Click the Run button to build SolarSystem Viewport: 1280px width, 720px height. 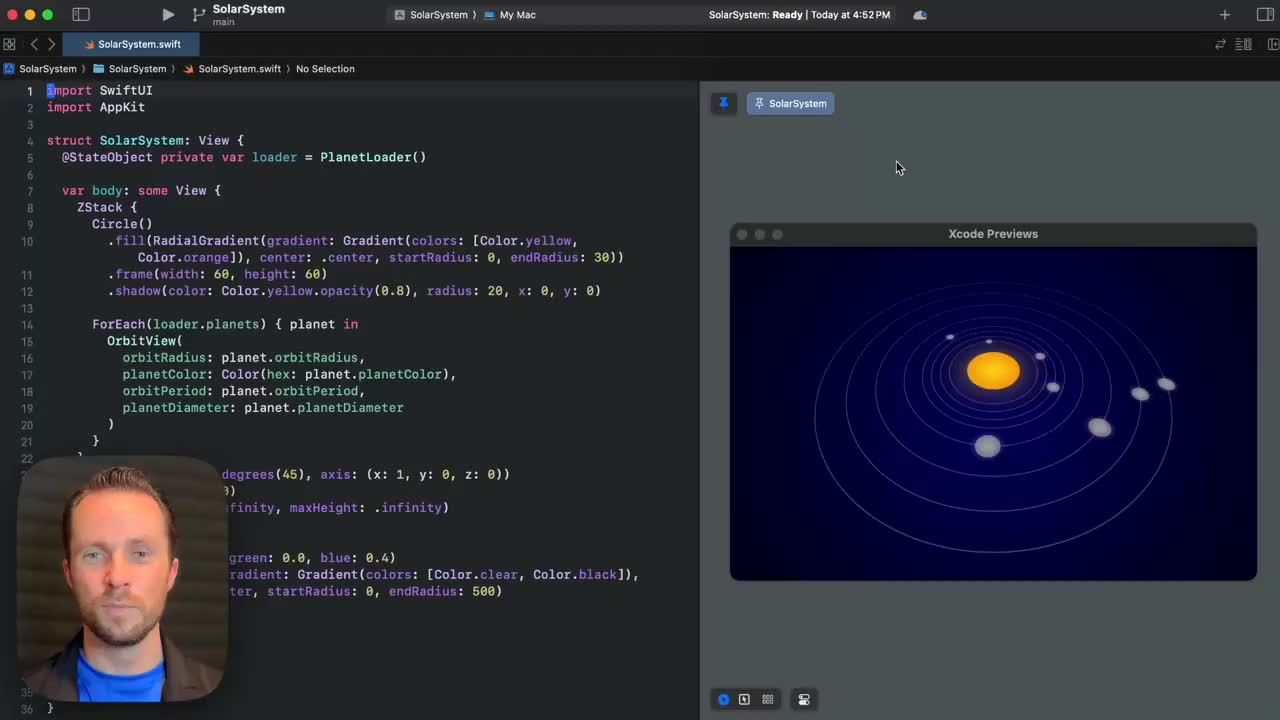click(x=167, y=14)
